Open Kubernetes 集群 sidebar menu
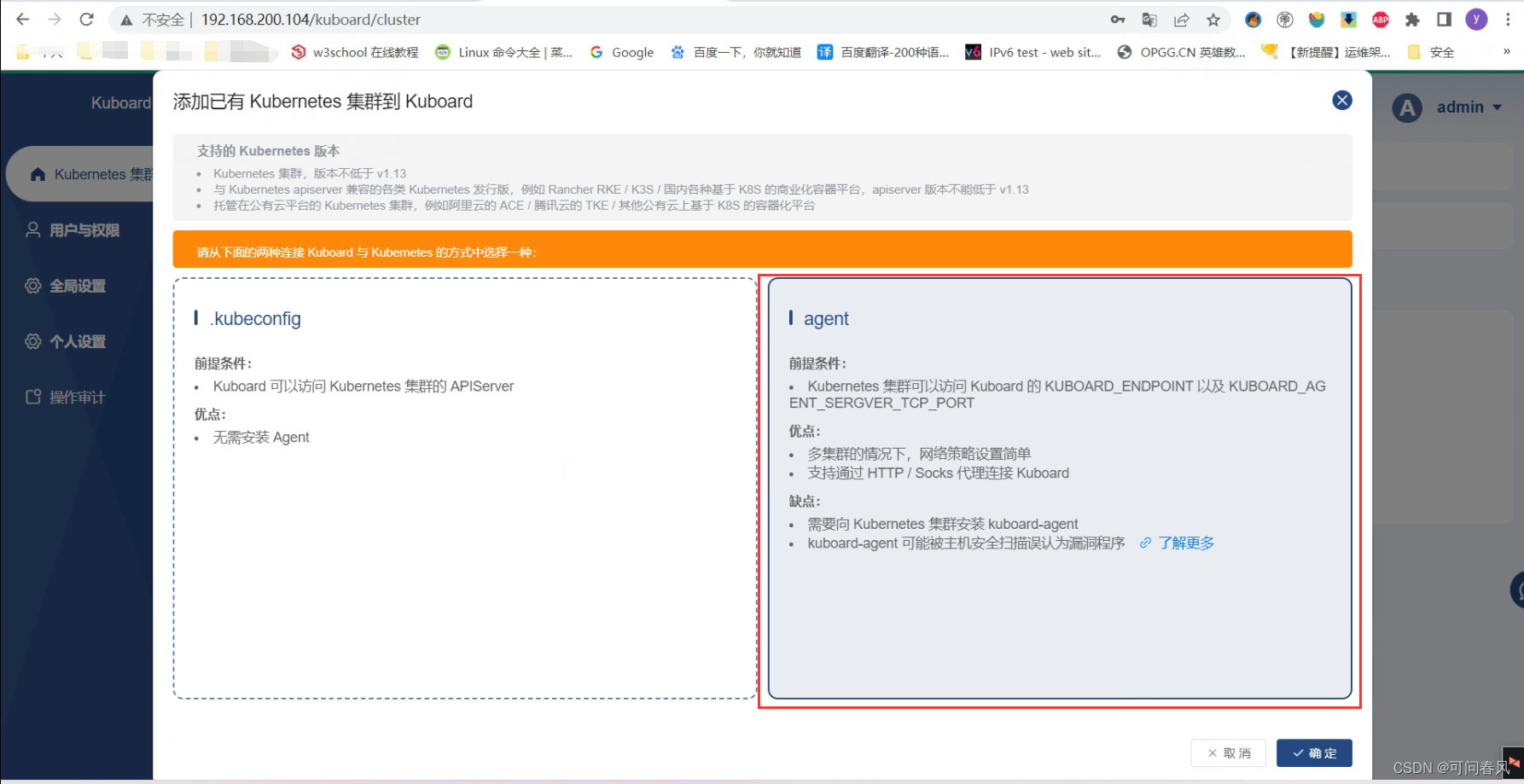 tap(79, 174)
